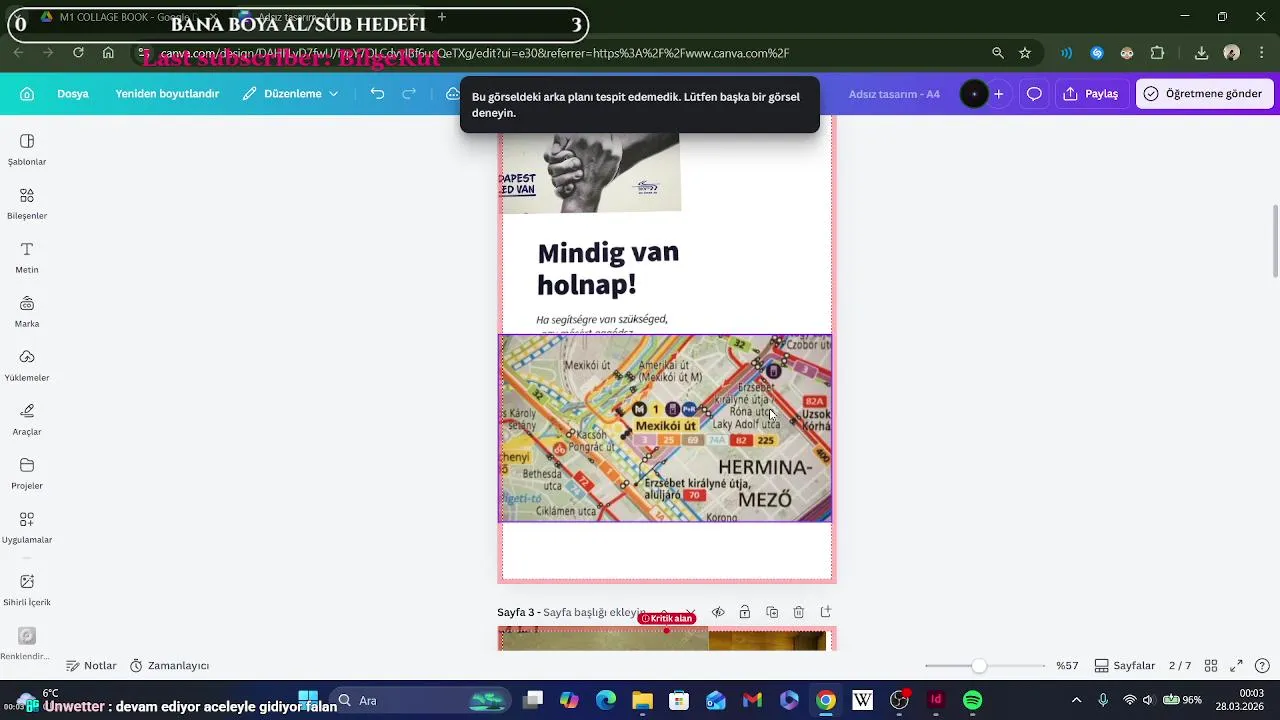
Task: Click the 2 / 7 page counter
Action: click(x=1180, y=666)
